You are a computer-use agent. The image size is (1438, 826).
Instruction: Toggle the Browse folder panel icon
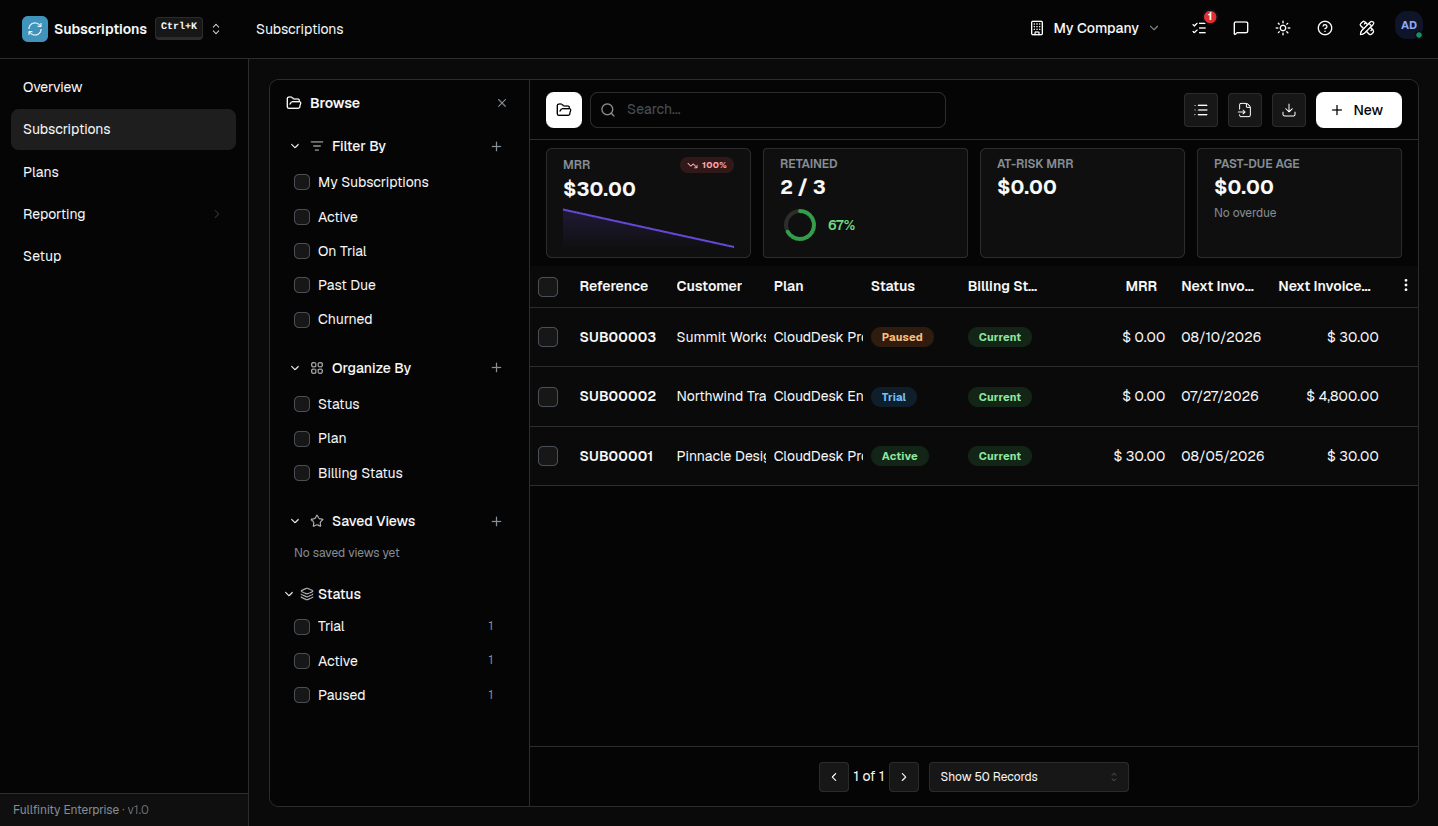[564, 110]
